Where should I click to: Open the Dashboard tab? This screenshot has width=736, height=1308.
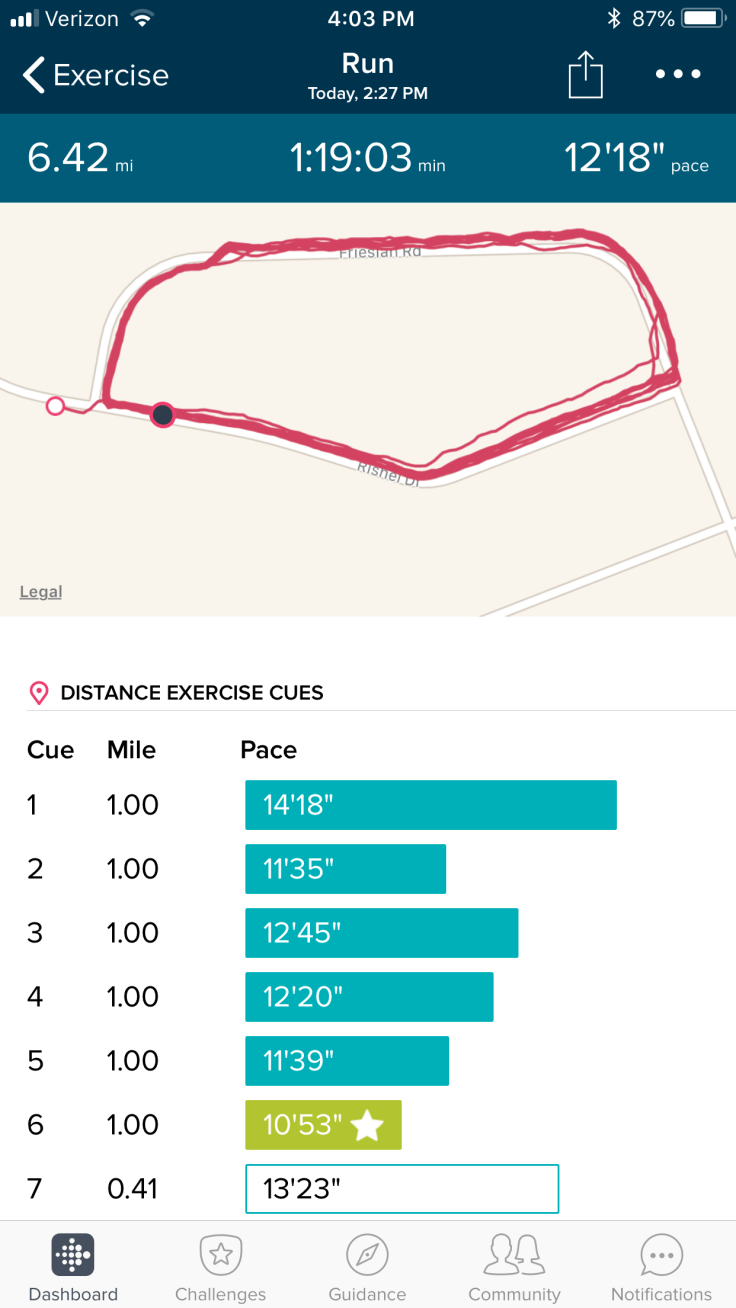73,1268
